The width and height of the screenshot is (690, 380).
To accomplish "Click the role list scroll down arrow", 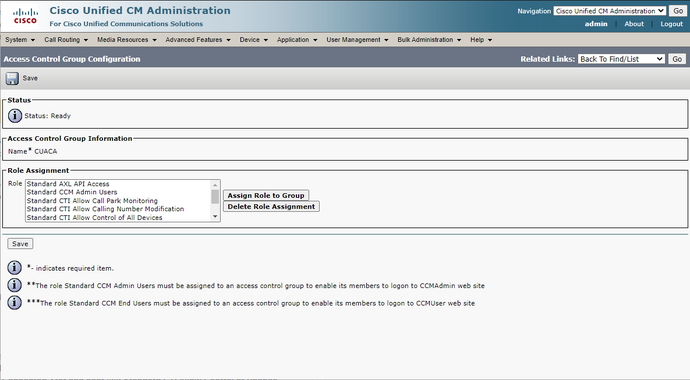I will click(x=215, y=216).
